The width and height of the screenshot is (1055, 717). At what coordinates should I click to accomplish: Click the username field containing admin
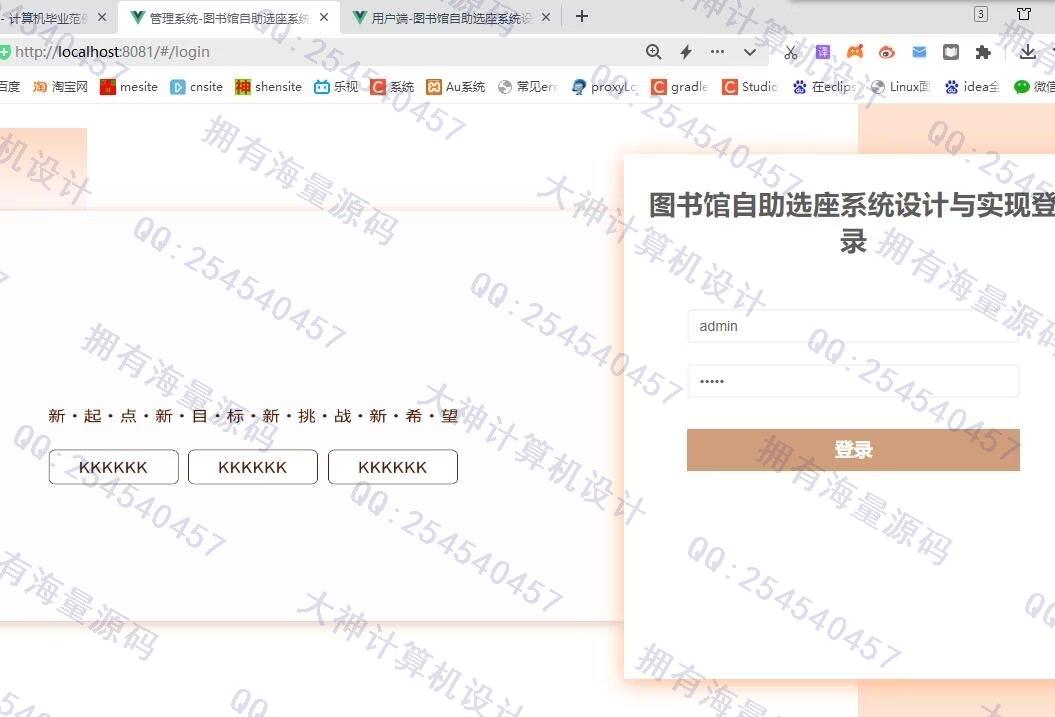pyautogui.click(x=853, y=326)
